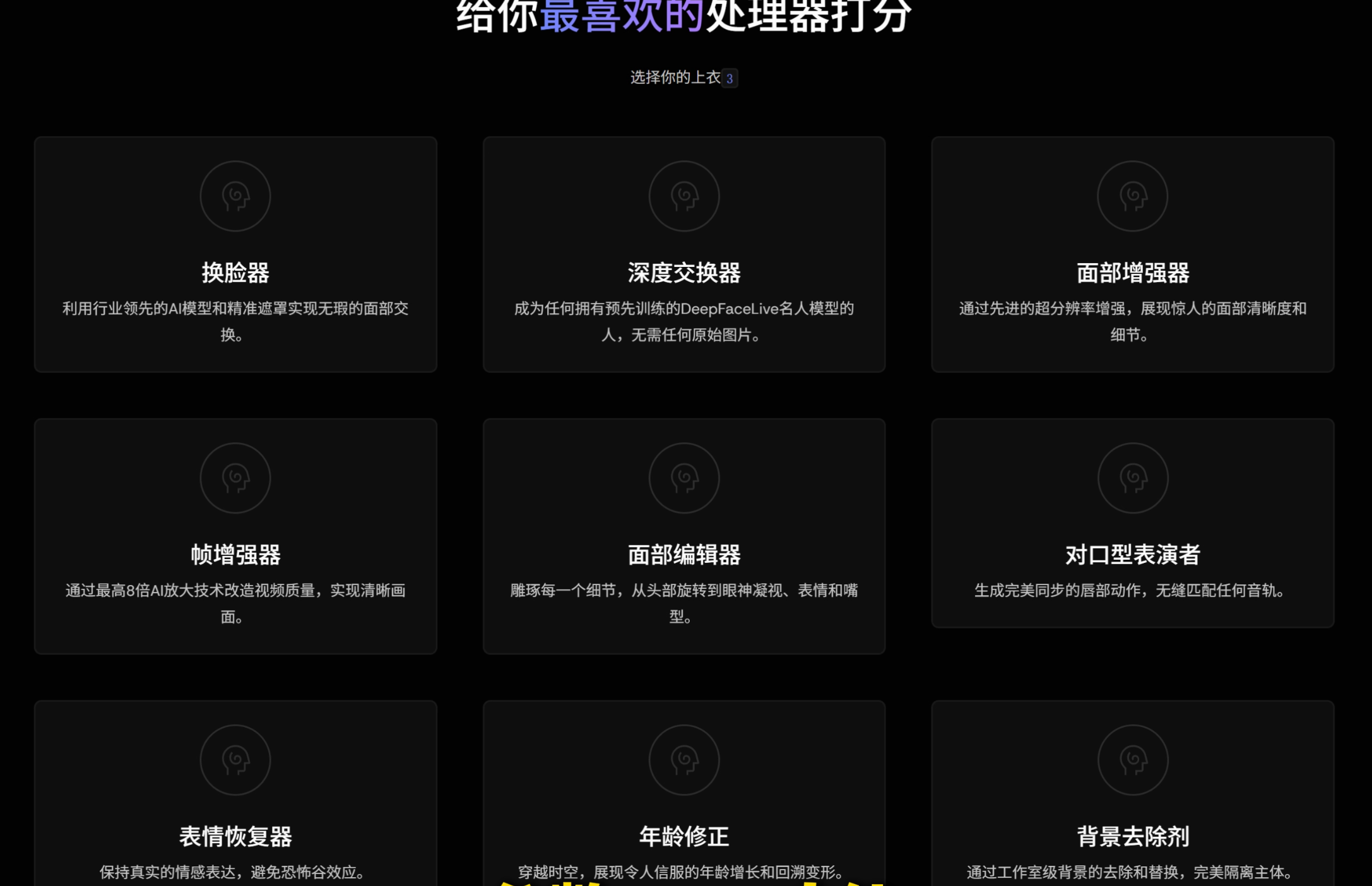
Task: Select the 年龄修正 card title
Action: 684,837
